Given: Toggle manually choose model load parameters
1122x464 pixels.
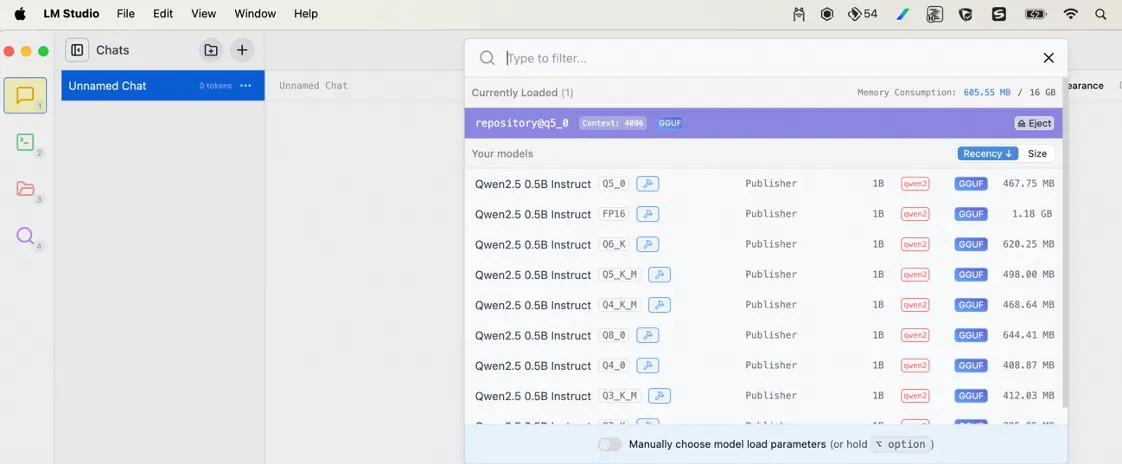Looking at the screenshot, I should [609, 444].
